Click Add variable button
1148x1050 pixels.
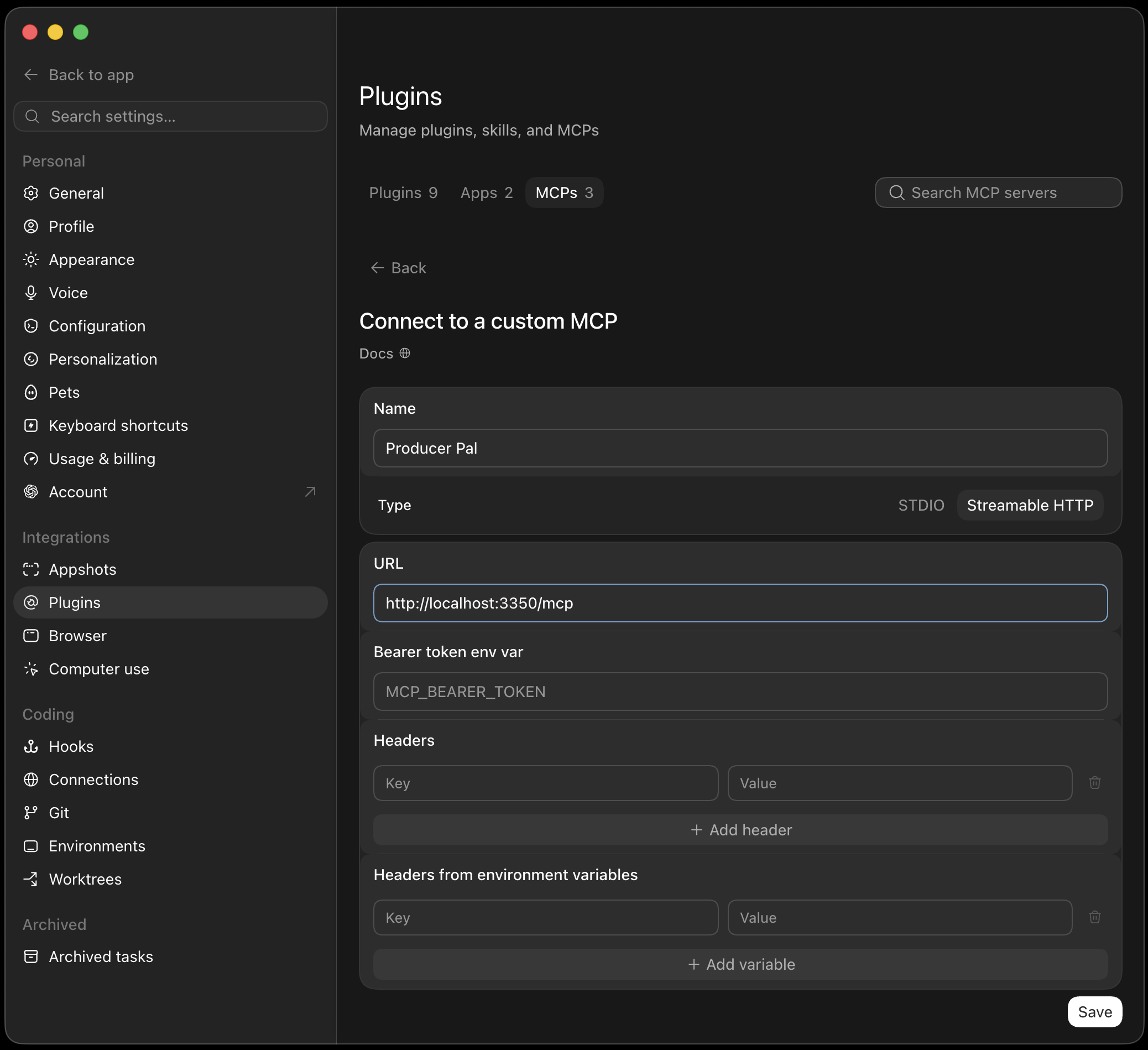coord(740,965)
